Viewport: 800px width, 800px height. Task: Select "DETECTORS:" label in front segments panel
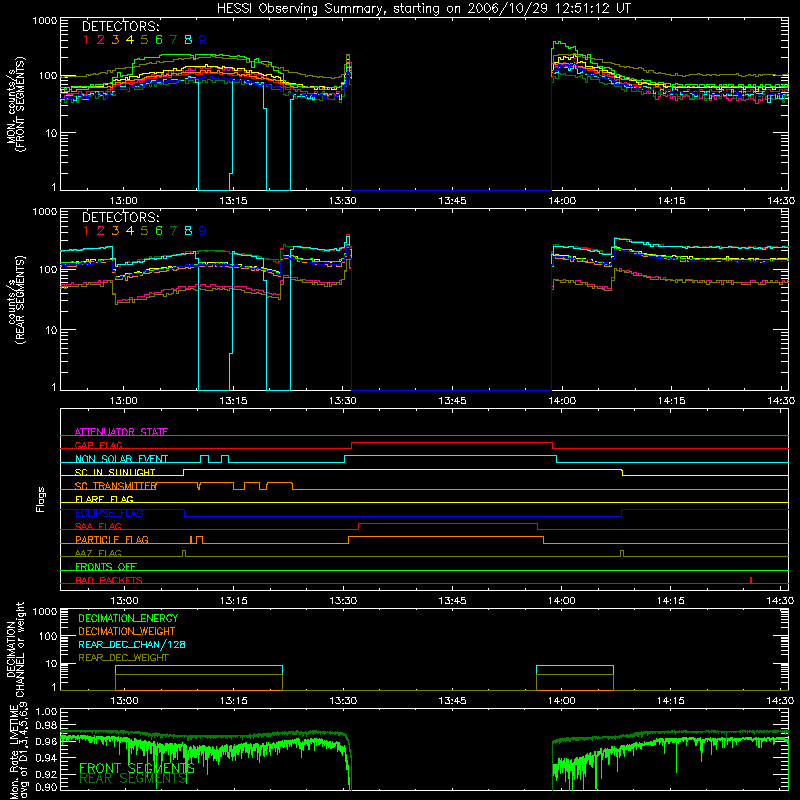(x=120, y=26)
